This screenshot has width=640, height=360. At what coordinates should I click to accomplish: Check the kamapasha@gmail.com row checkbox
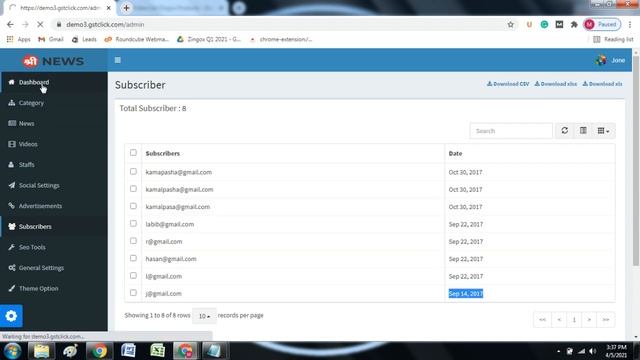(x=133, y=171)
